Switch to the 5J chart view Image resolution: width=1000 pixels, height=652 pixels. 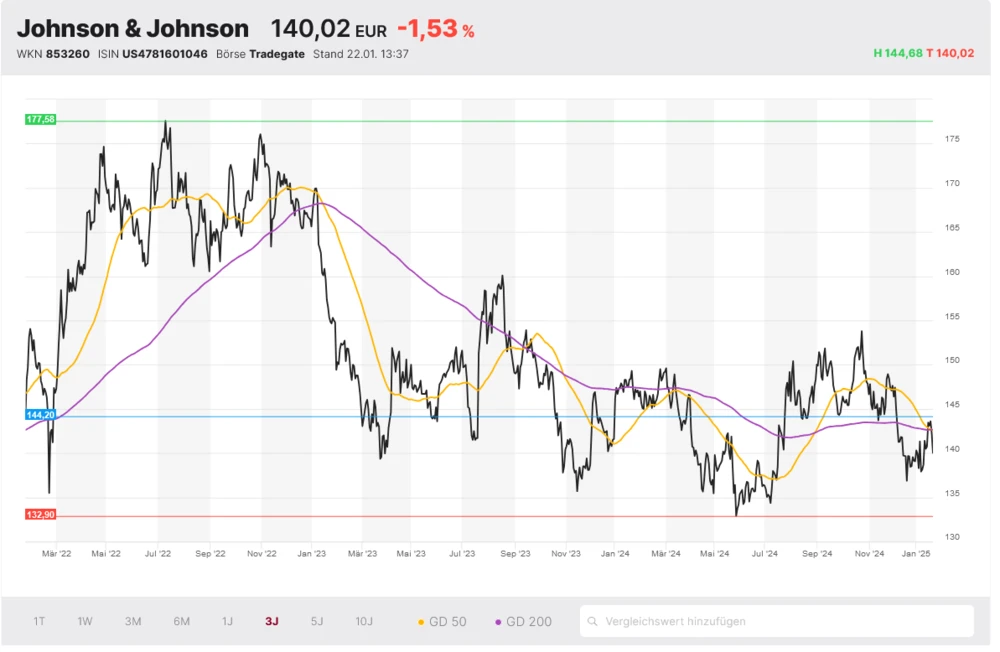click(317, 621)
